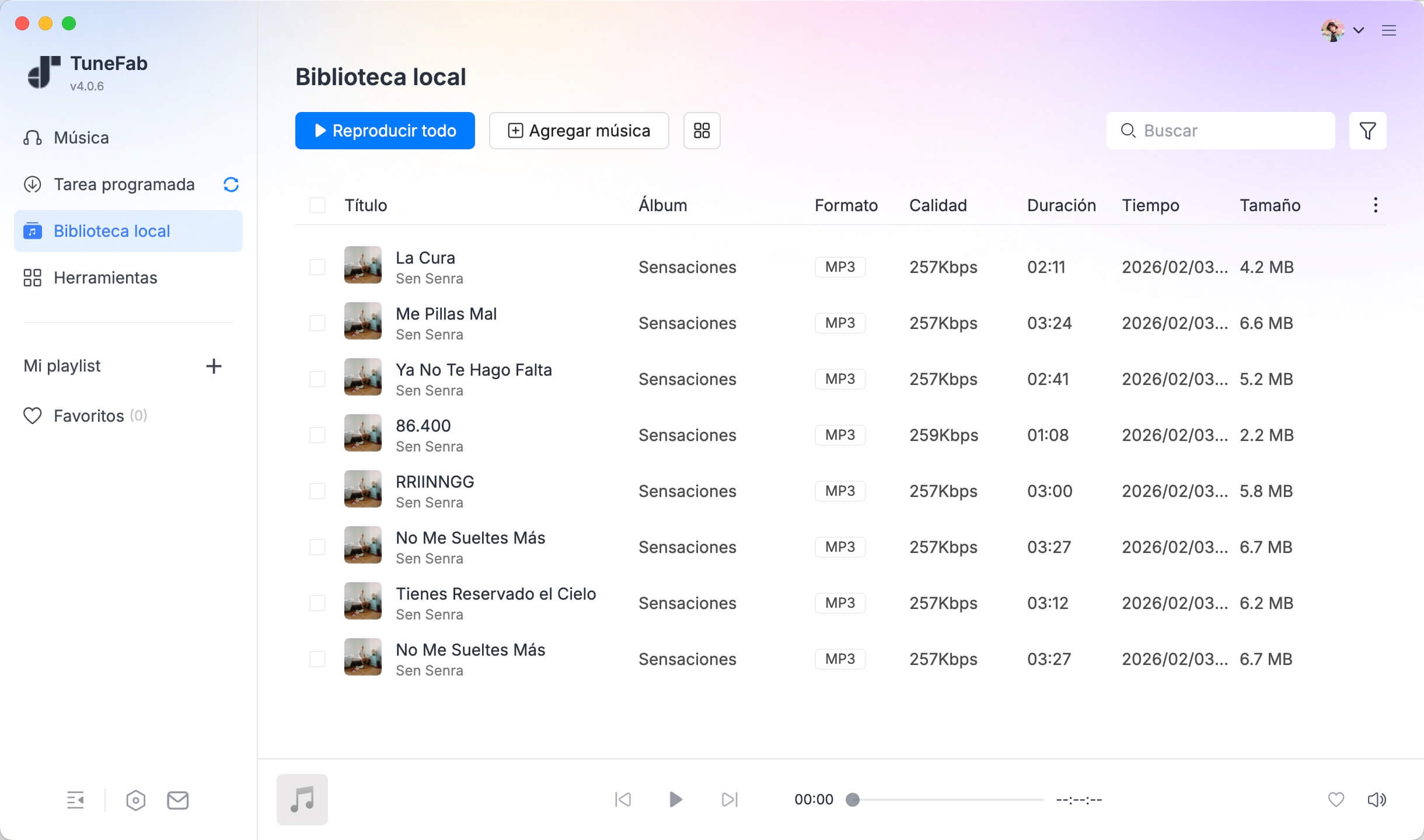Viewport: 1424px width, 840px height.
Task: Click the refresh icon next to Tarea programada
Action: pyautogui.click(x=231, y=184)
